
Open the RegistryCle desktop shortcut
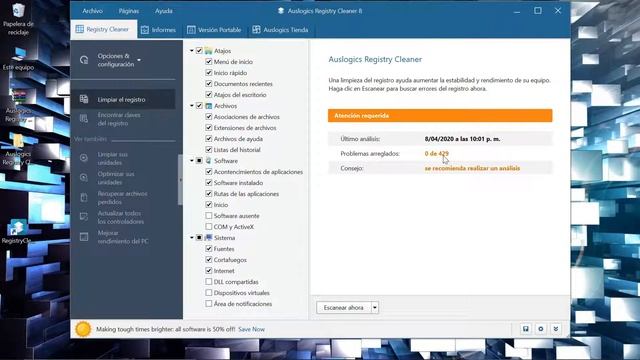tap(17, 231)
